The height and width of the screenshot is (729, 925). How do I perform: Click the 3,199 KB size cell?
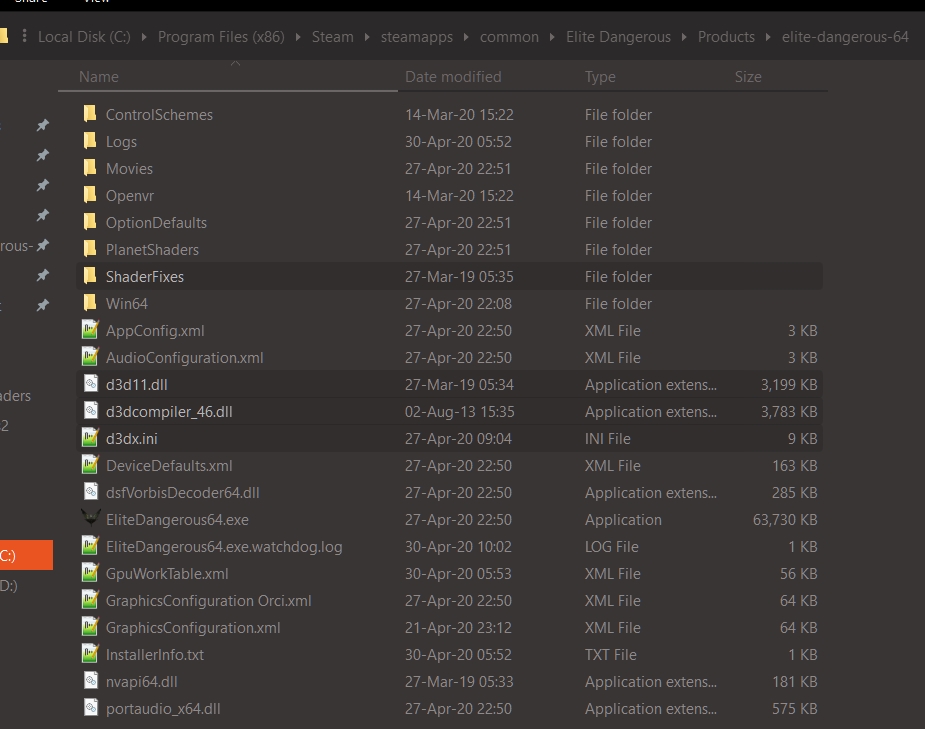[x=789, y=385]
